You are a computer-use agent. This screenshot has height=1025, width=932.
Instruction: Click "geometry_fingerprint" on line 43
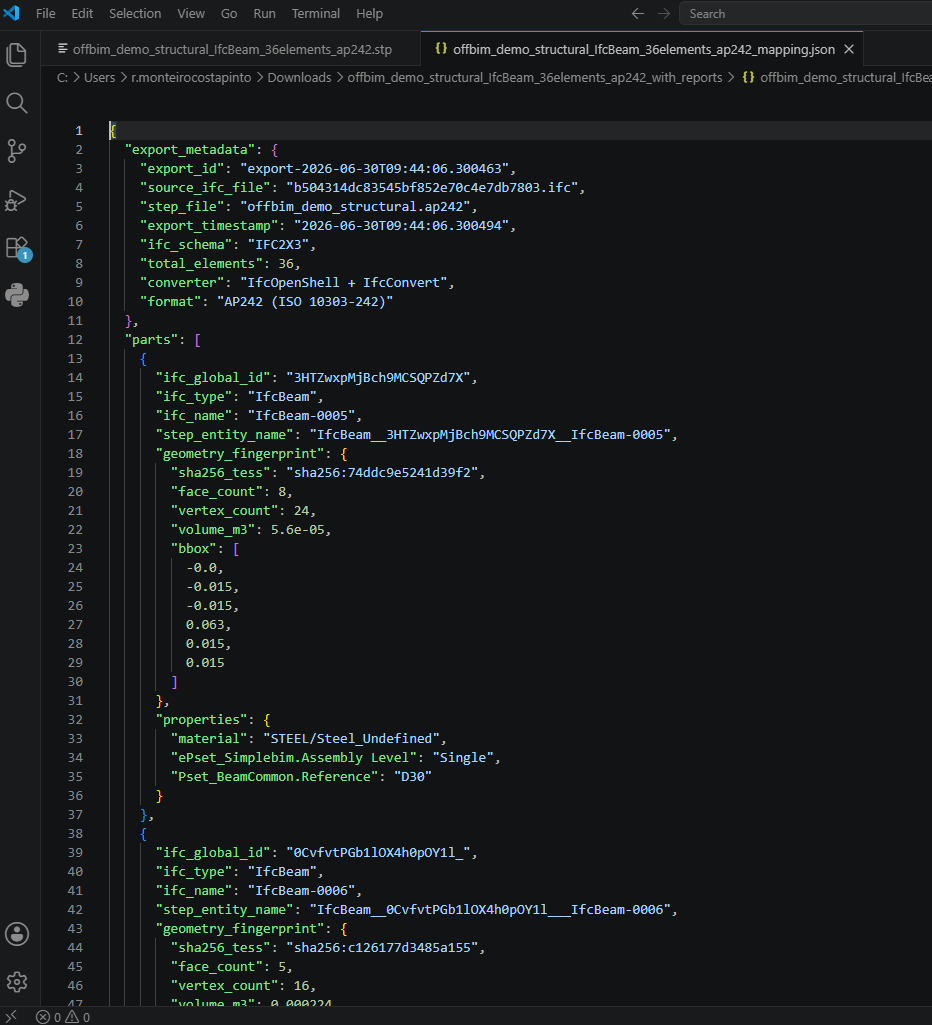240,929
